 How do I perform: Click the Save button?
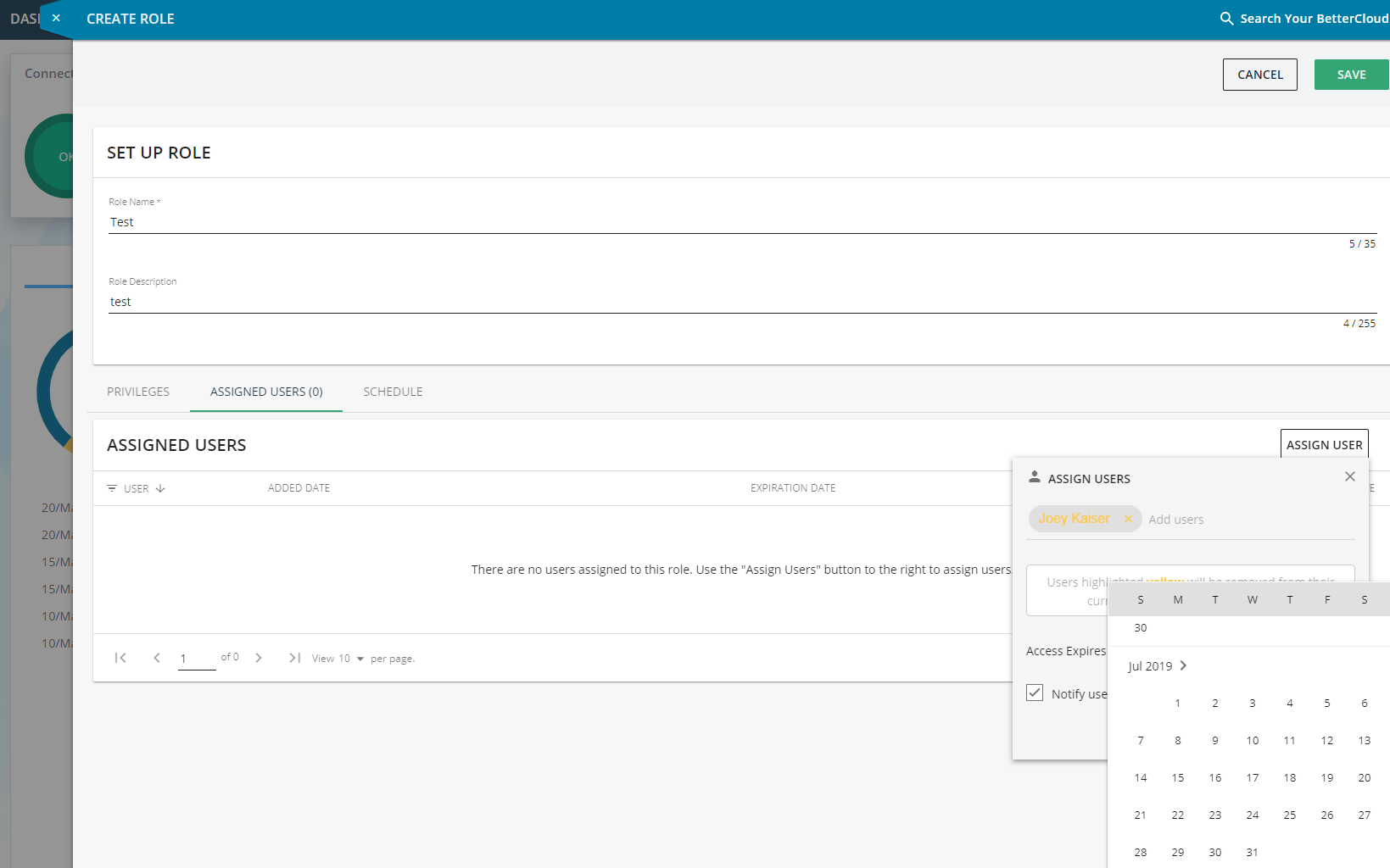pos(1350,75)
